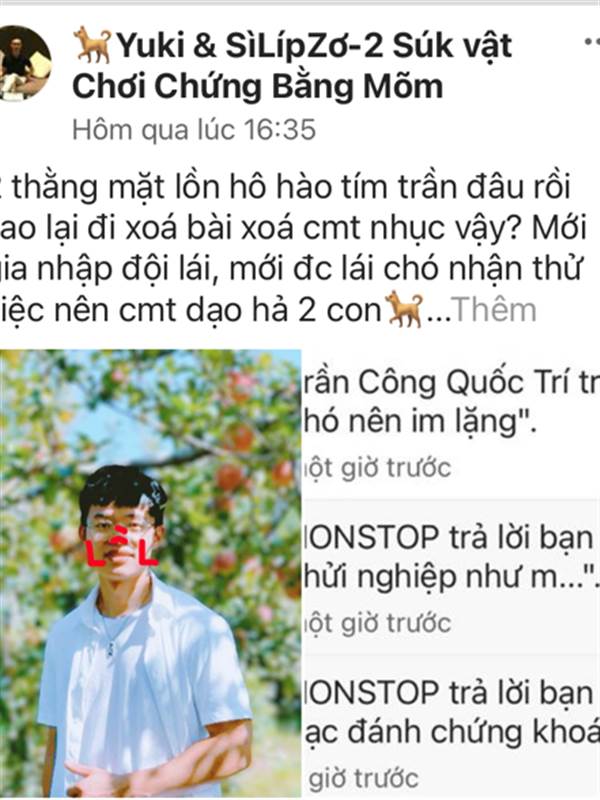Image resolution: width=600 pixels, height=800 pixels.
Task: Open the three-dot post options menu
Action: (x=592, y=43)
